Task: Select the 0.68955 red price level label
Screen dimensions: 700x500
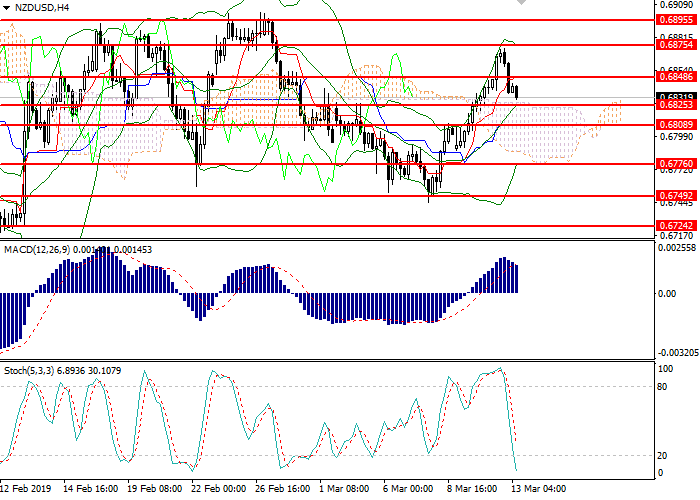Action: coord(674,19)
